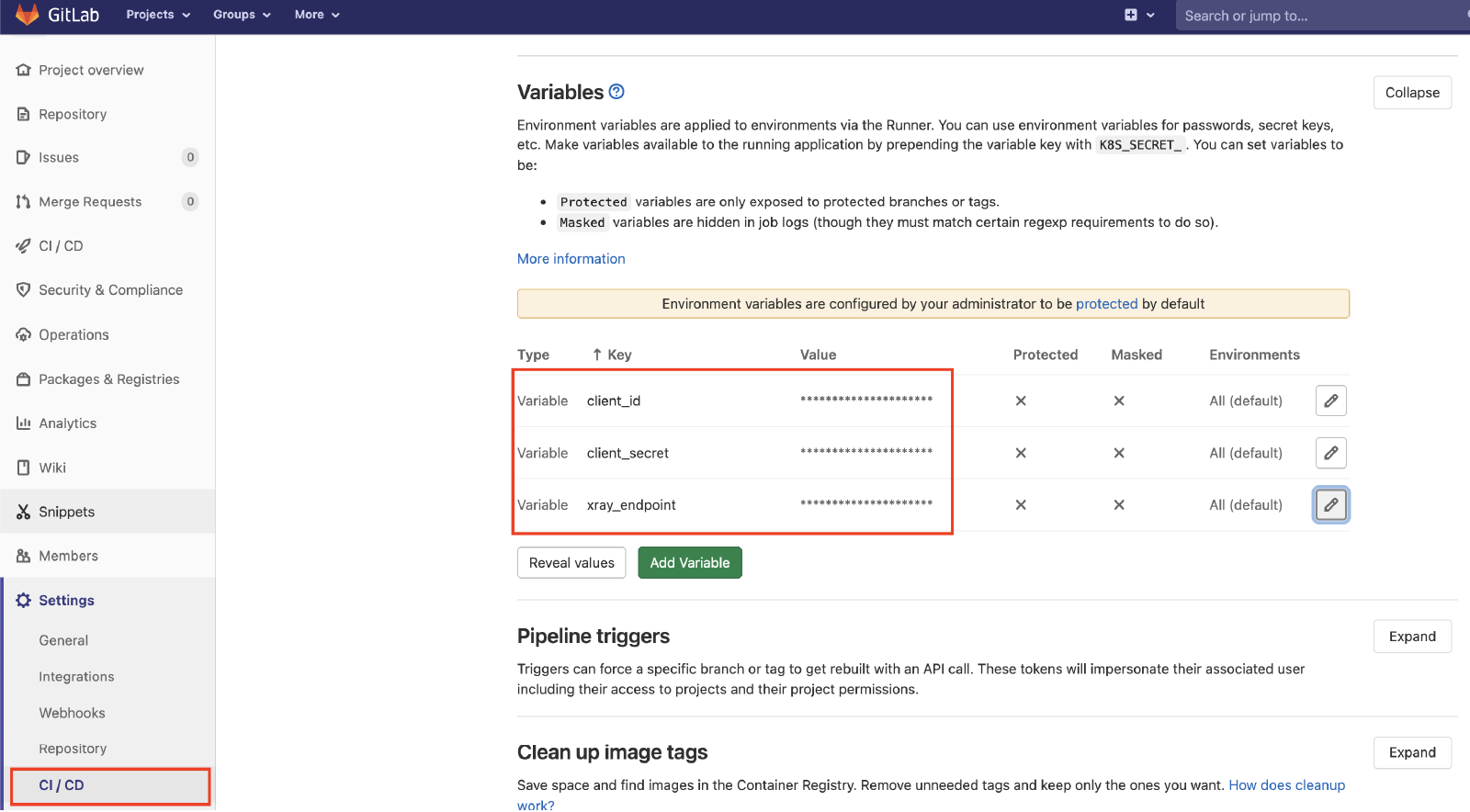Collapse the Variables section
This screenshot has width=1470, height=812.
click(1412, 93)
